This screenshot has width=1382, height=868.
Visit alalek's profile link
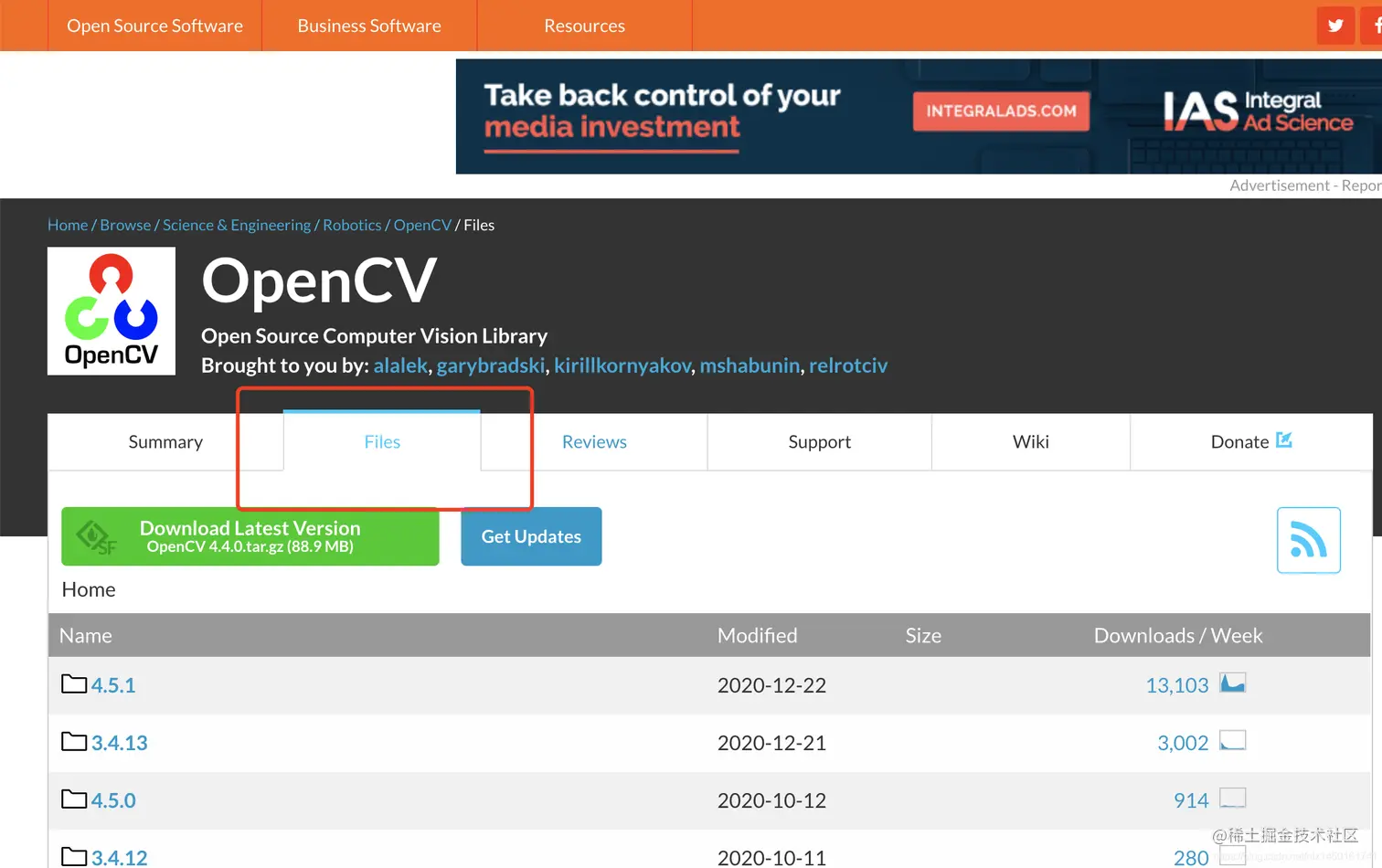pyautogui.click(x=400, y=365)
